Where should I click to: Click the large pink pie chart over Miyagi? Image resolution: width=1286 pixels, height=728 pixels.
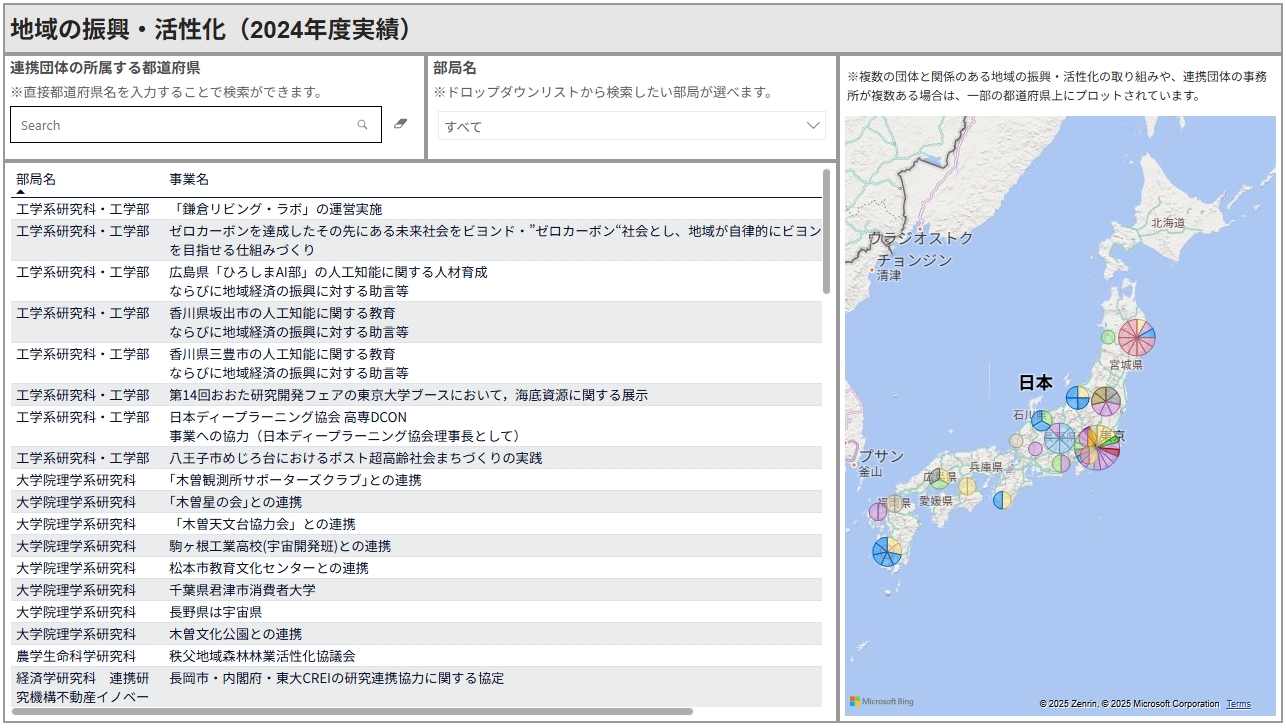(1137, 338)
